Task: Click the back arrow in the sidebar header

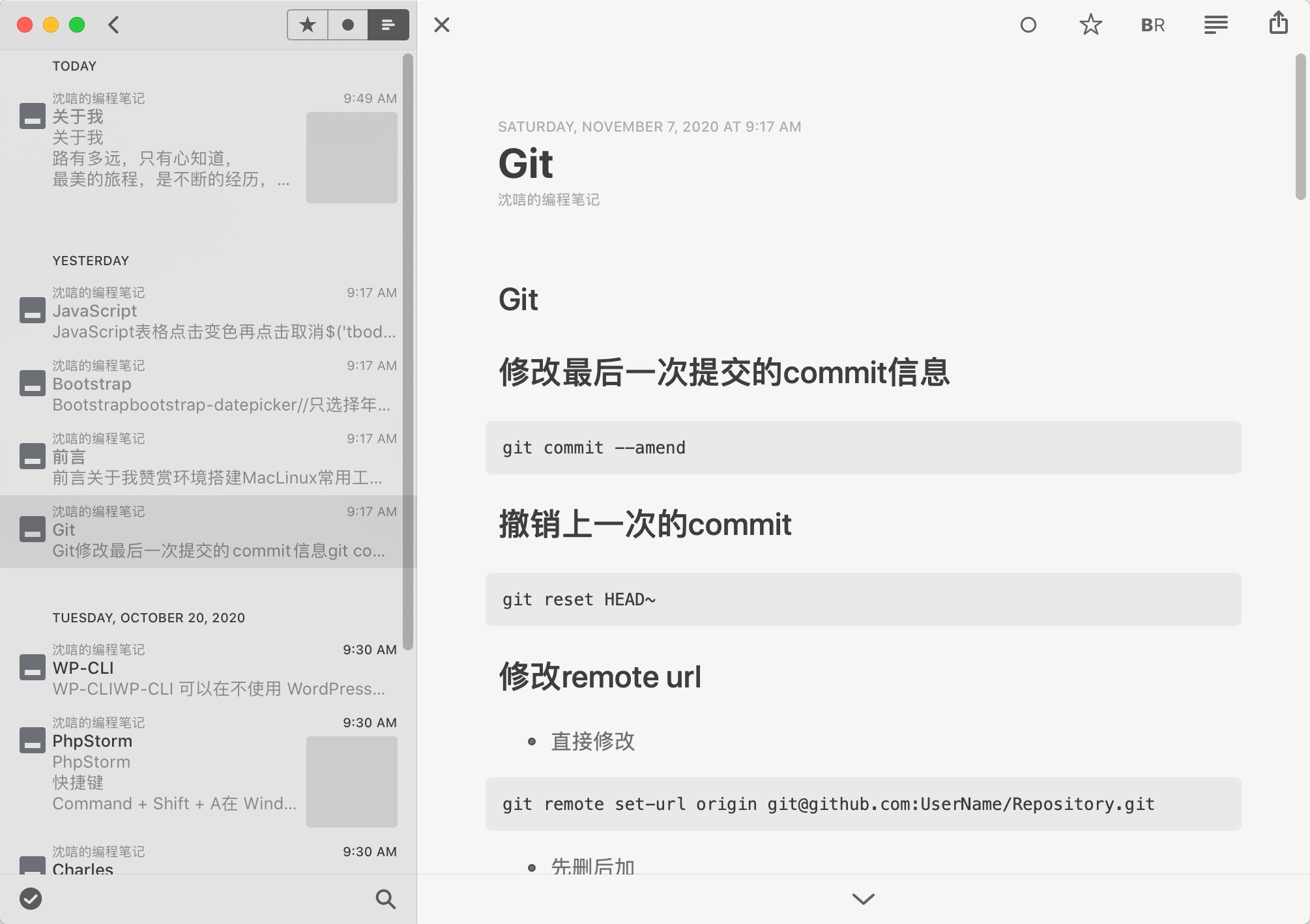Action: pos(114,25)
